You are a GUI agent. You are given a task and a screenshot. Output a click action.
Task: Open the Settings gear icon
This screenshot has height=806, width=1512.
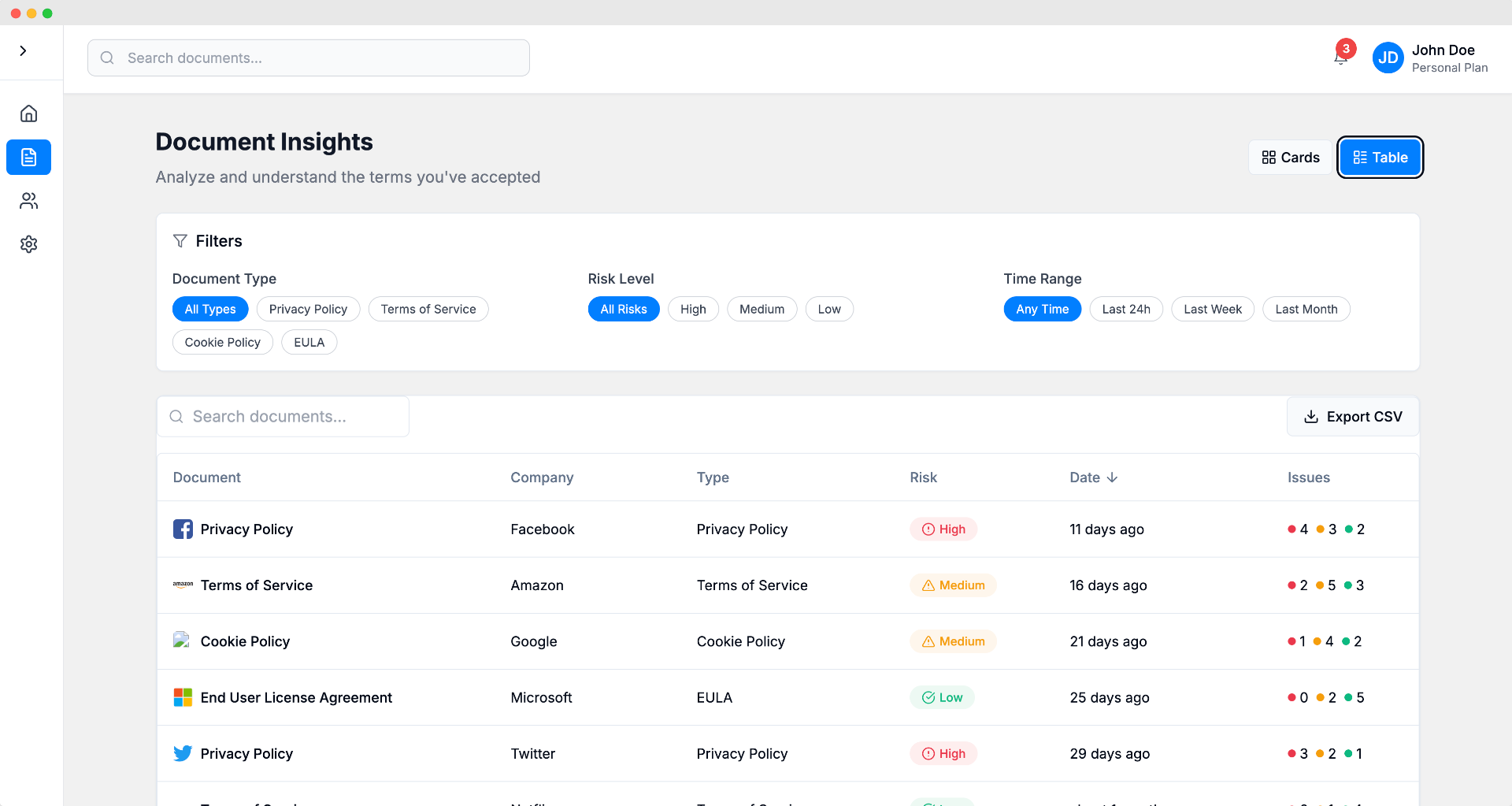29,244
